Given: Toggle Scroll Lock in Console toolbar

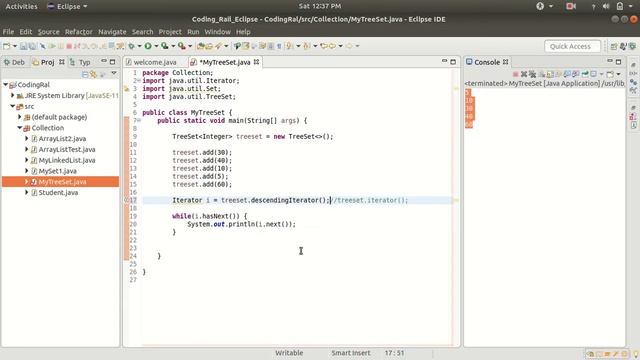Looking at the screenshot, I should click(550, 74).
